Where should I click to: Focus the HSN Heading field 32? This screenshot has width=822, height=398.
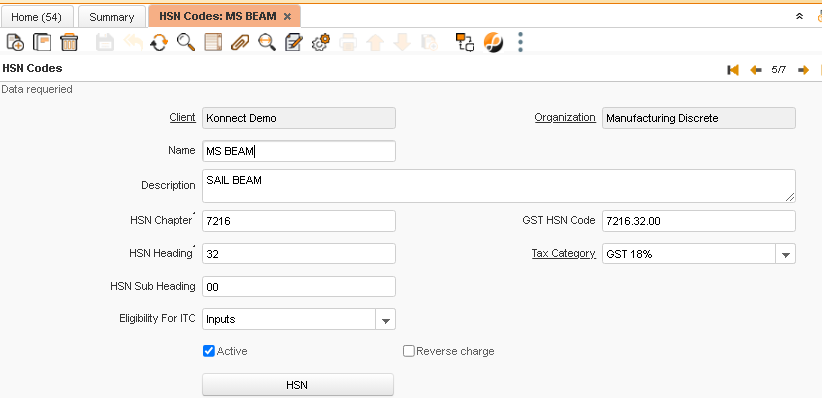pos(299,254)
